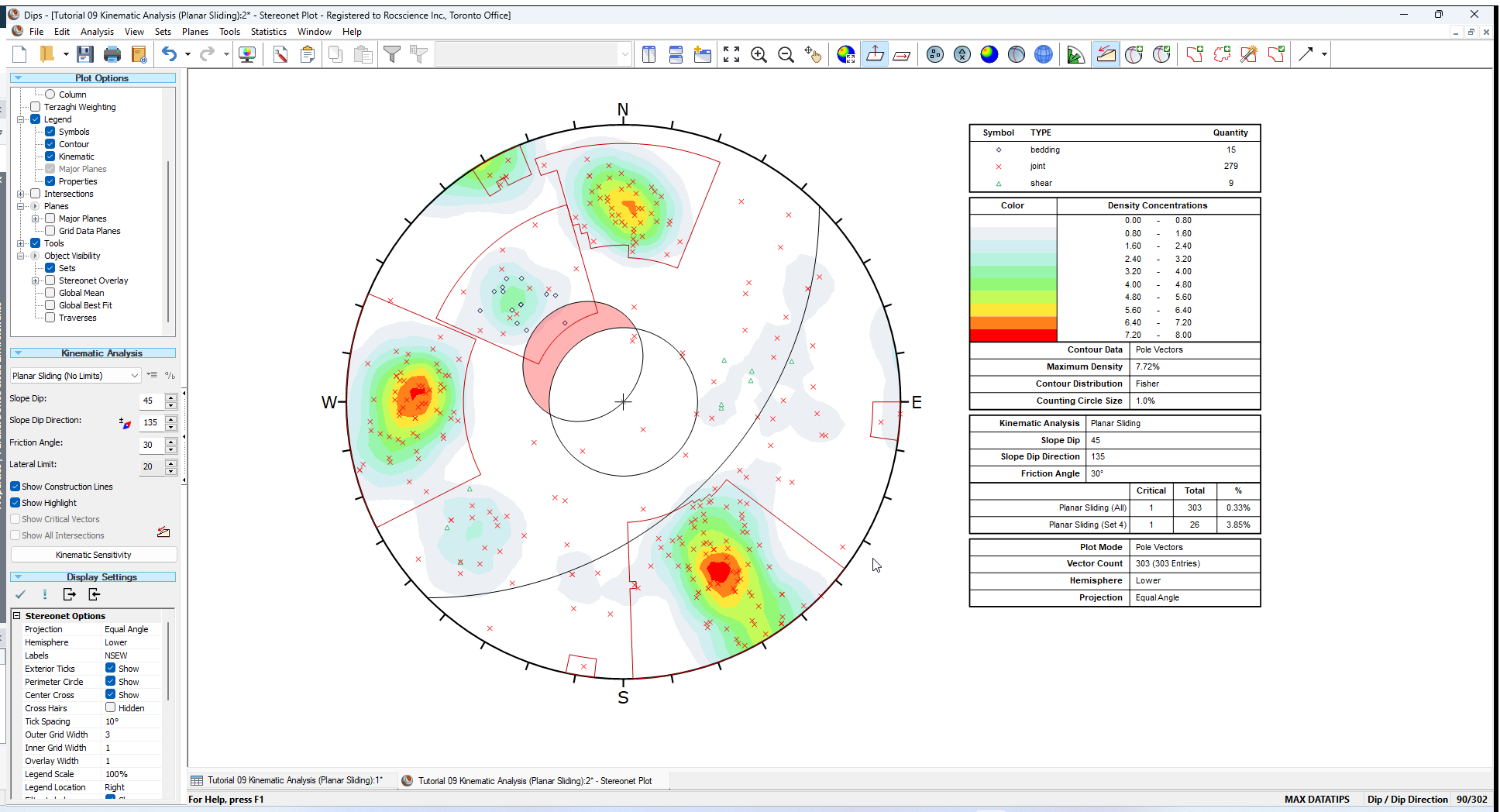
Task: Click the filter funnel icon
Action: point(392,54)
